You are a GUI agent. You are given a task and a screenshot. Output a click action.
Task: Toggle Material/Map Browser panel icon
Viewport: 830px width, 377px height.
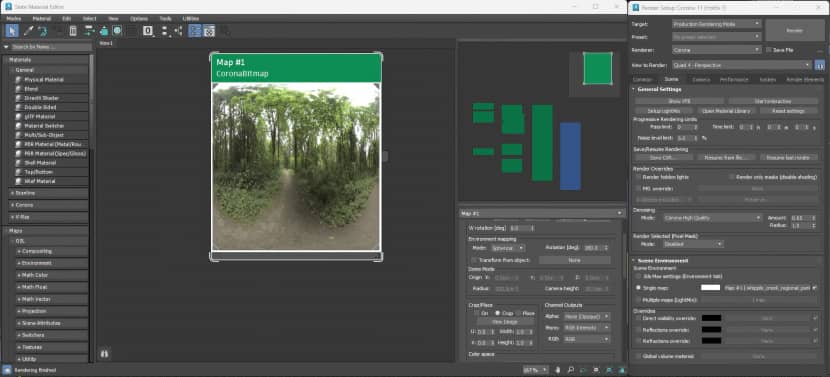pos(195,31)
